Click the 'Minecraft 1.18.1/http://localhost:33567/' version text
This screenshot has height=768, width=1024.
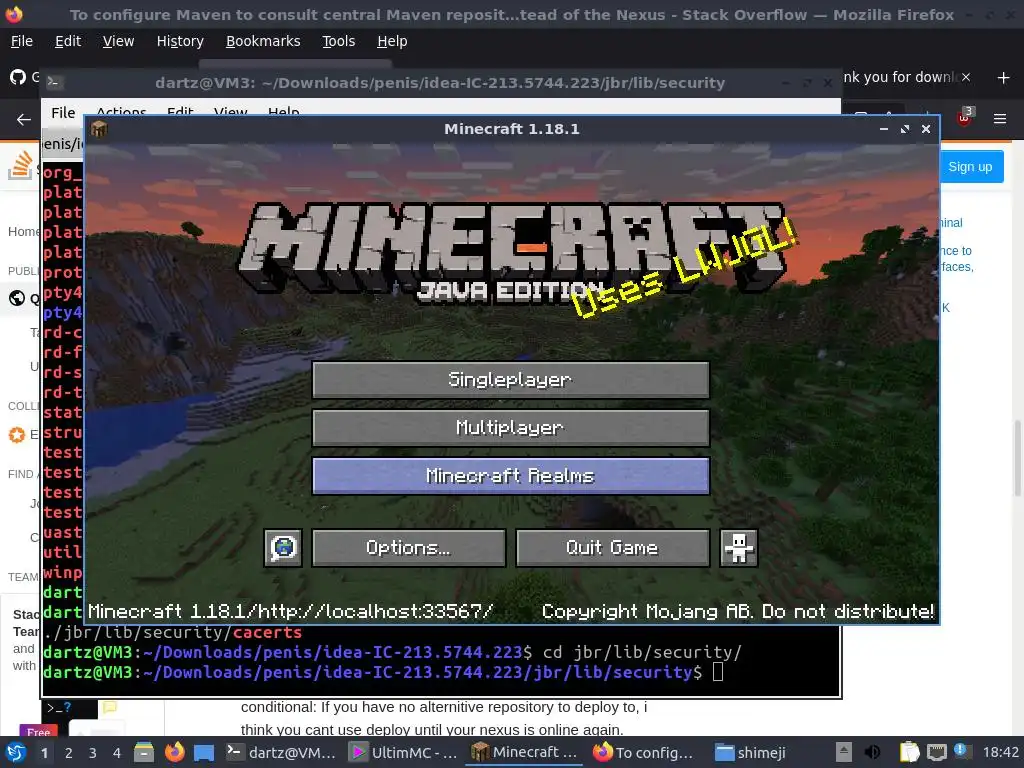[291, 611]
